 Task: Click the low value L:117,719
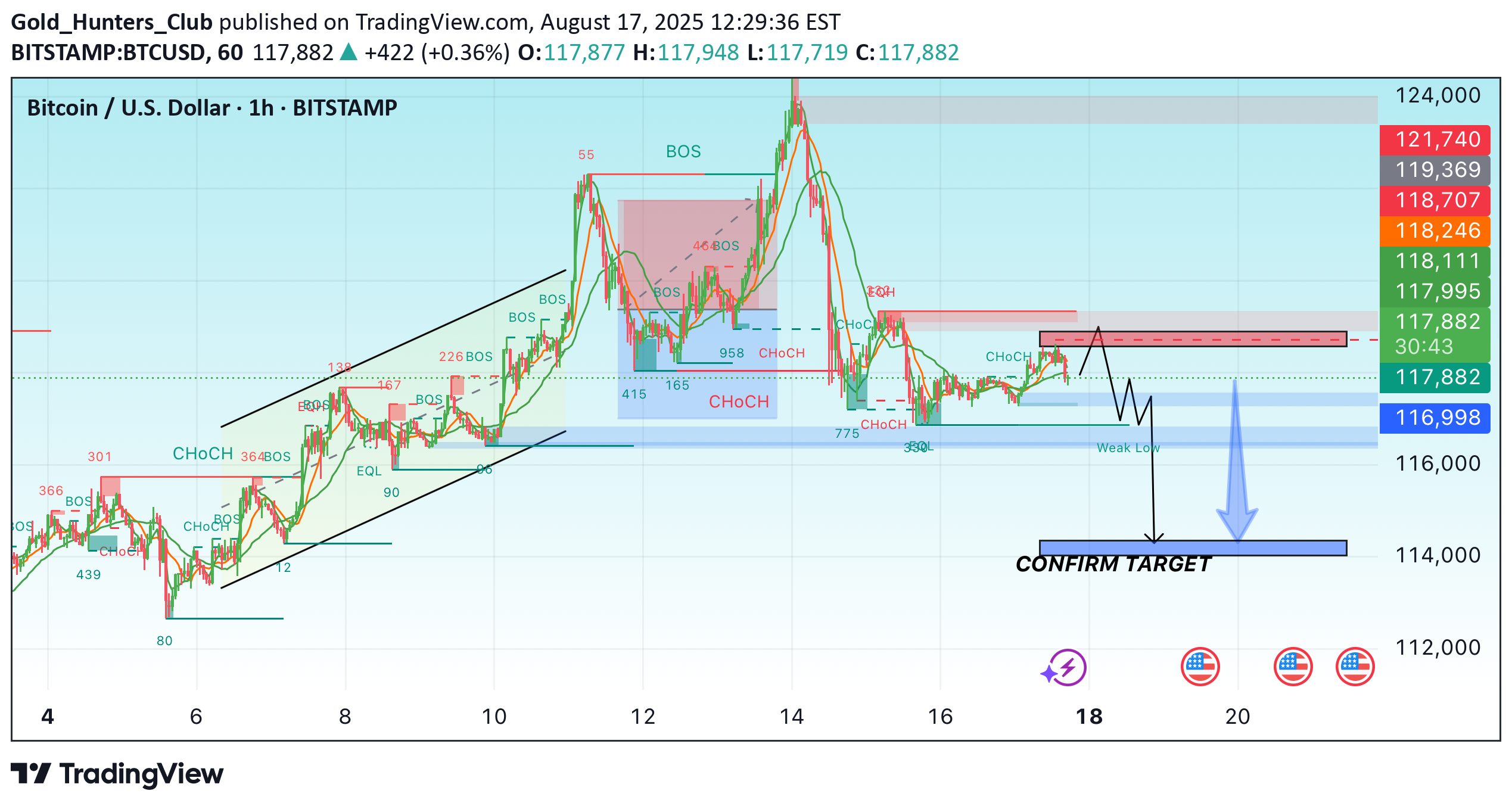[x=797, y=52]
